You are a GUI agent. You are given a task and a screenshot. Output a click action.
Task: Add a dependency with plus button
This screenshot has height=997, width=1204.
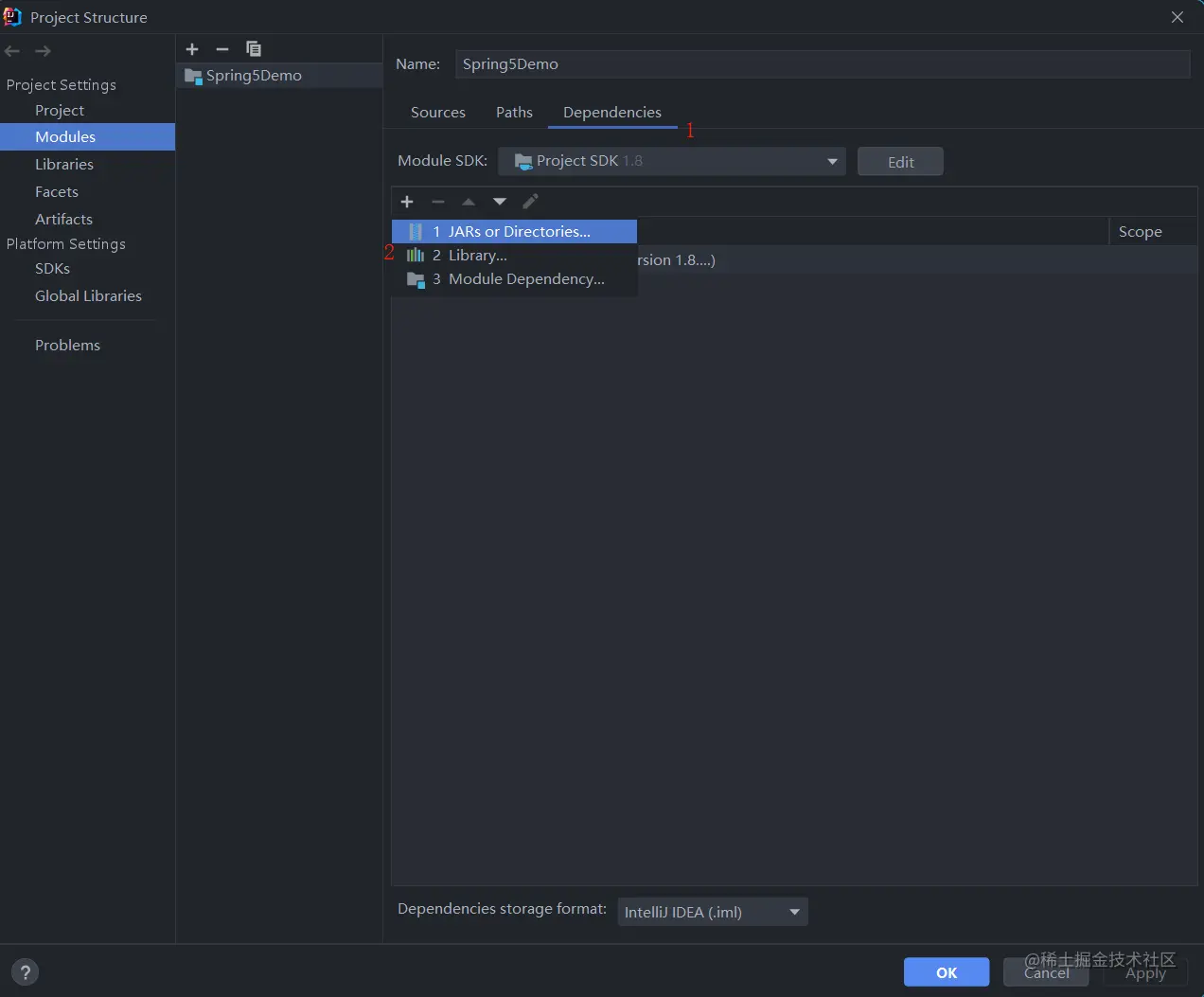pyautogui.click(x=407, y=202)
